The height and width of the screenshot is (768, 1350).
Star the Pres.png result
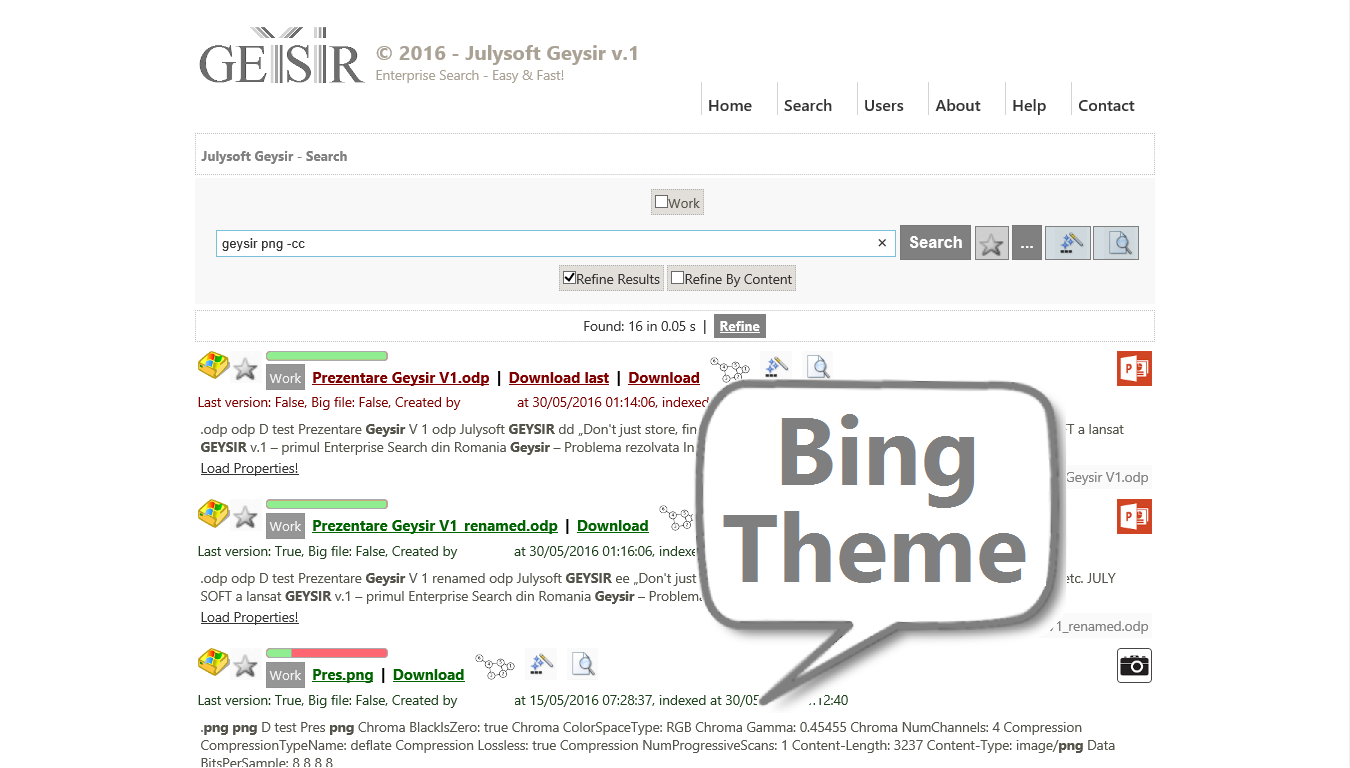pos(245,667)
